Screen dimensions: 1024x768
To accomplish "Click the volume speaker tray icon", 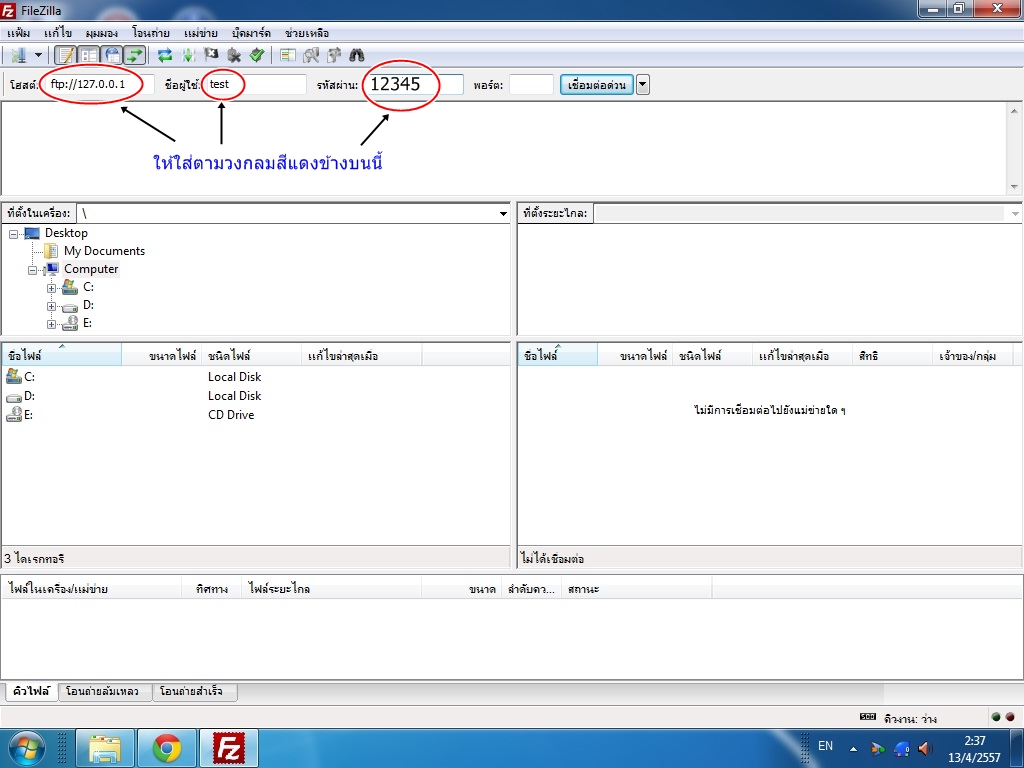I will [925, 748].
